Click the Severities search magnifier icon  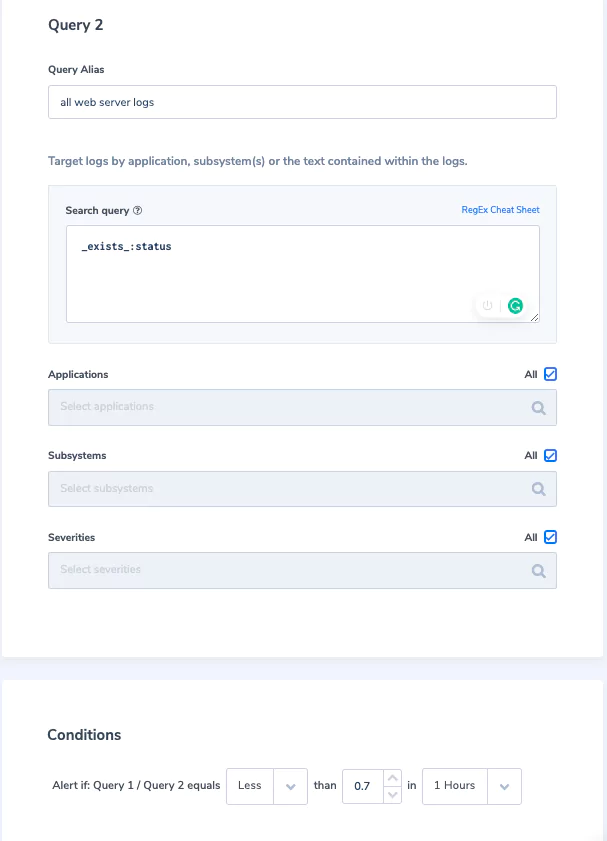[x=538, y=571]
